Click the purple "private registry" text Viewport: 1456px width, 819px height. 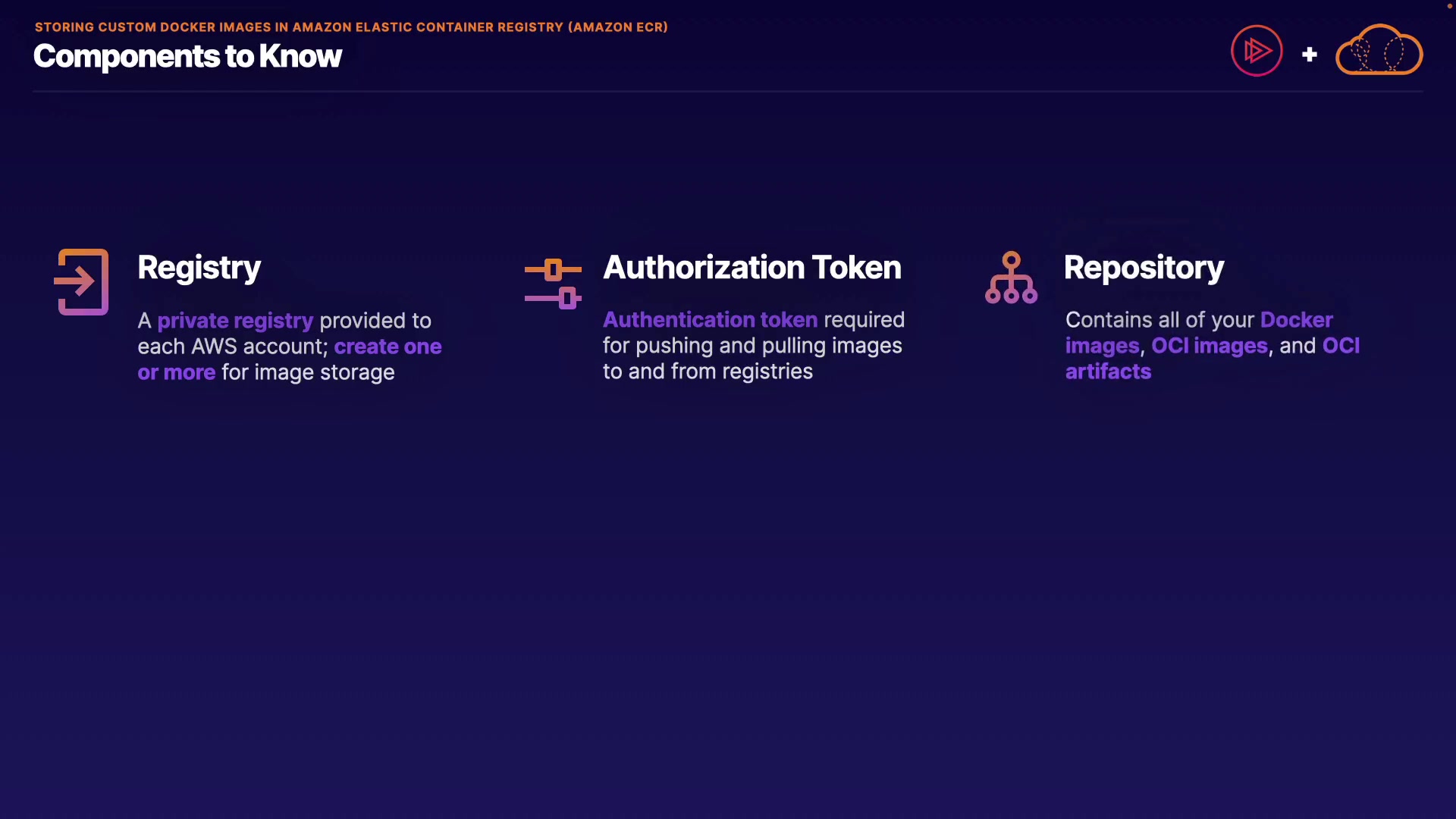coord(235,321)
